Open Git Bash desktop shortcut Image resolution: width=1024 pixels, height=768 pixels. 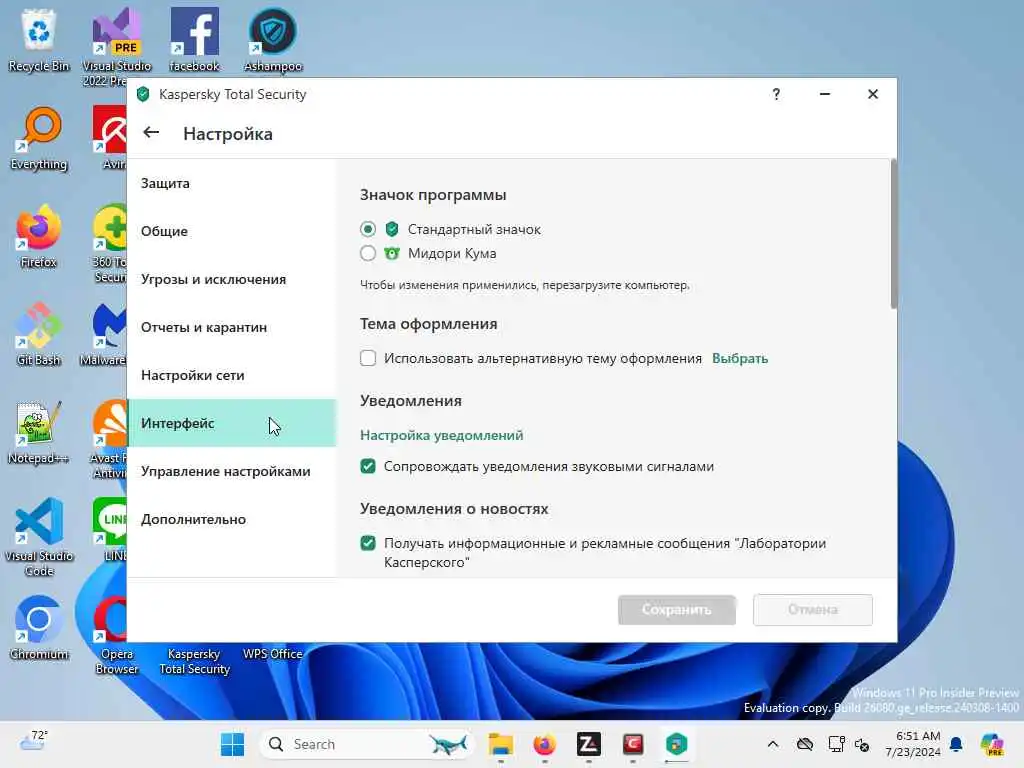pyautogui.click(x=39, y=334)
